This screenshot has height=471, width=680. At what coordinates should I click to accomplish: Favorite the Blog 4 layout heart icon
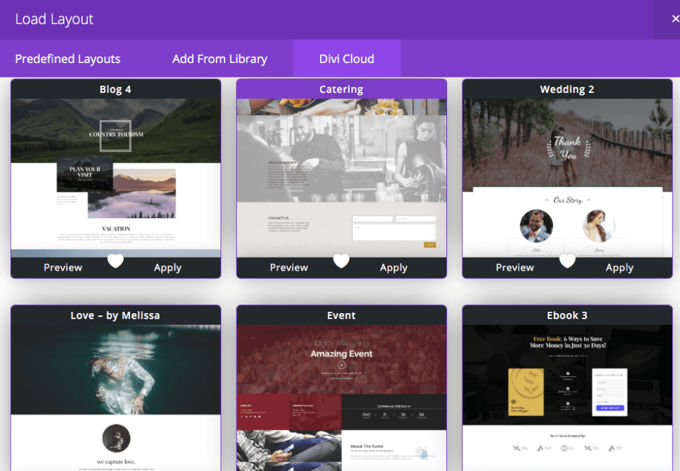click(115, 261)
